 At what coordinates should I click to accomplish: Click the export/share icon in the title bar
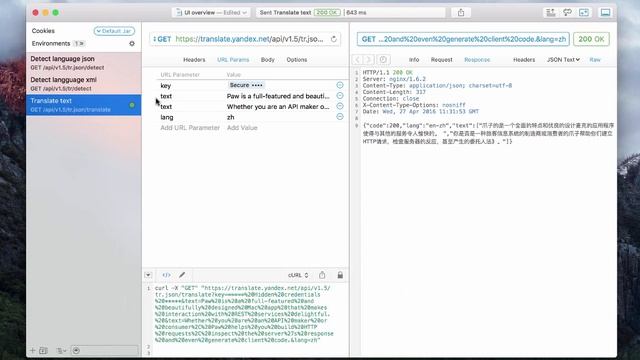(x=461, y=13)
